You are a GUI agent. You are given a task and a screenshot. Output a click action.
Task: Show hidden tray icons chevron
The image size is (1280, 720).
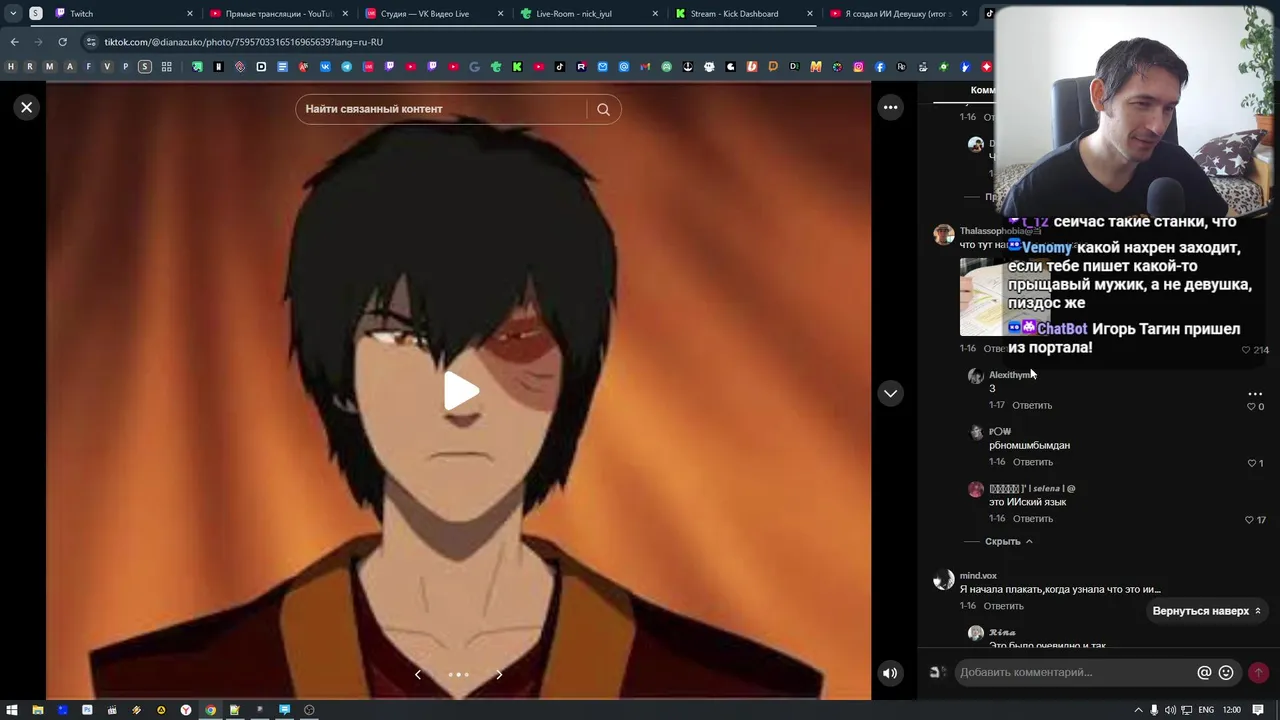pos(1139,710)
